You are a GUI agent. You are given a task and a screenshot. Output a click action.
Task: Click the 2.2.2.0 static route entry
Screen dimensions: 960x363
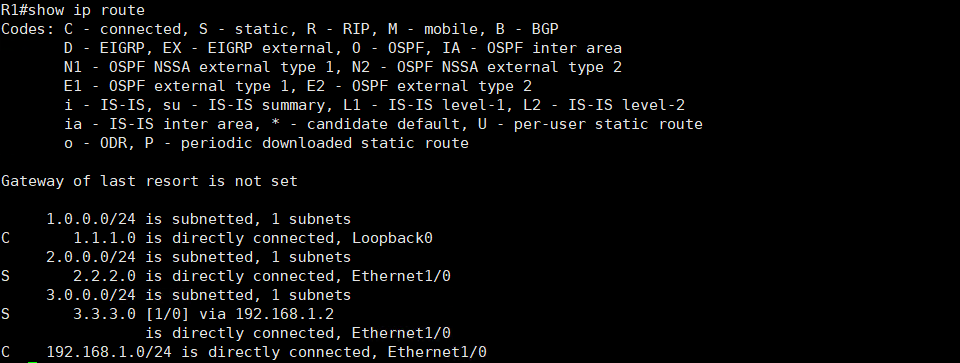pos(225,276)
